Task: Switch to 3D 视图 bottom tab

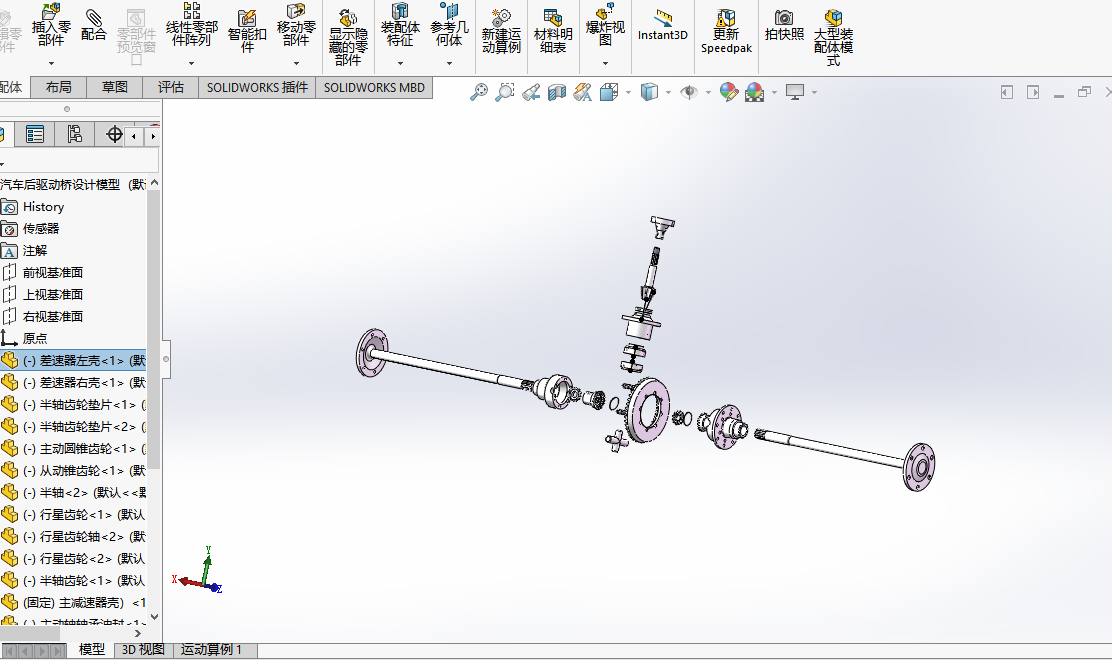Action: [143, 649]
